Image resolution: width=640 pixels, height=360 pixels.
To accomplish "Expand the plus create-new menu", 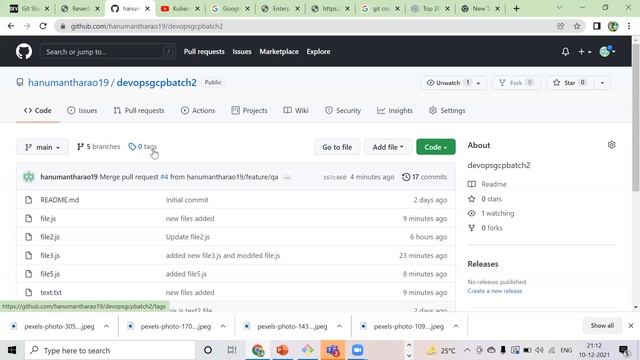I will (x=584, y=52).
